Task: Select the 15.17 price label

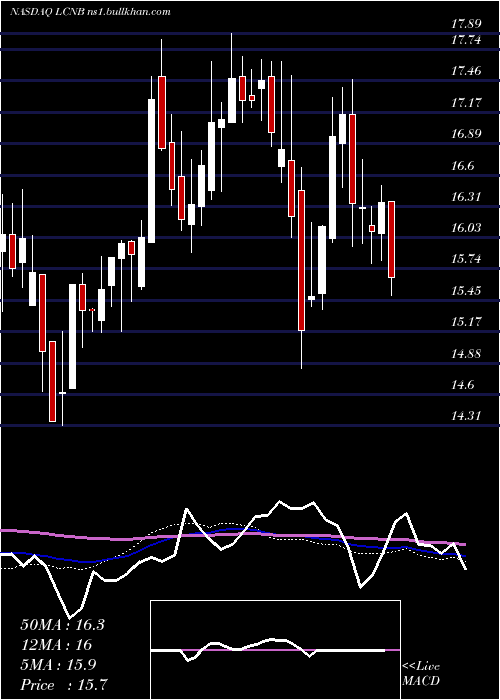Action: pos(465,321)
